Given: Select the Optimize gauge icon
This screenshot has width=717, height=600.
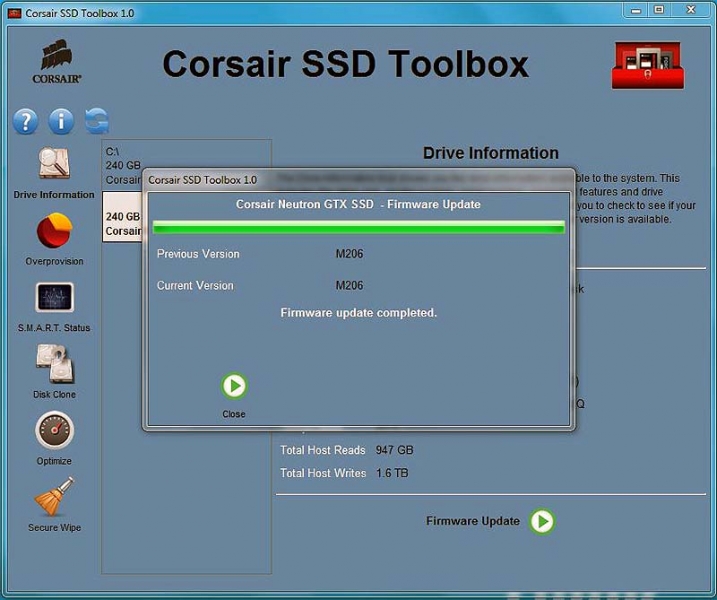Looking at the screenshot, I should coord(54,431).
